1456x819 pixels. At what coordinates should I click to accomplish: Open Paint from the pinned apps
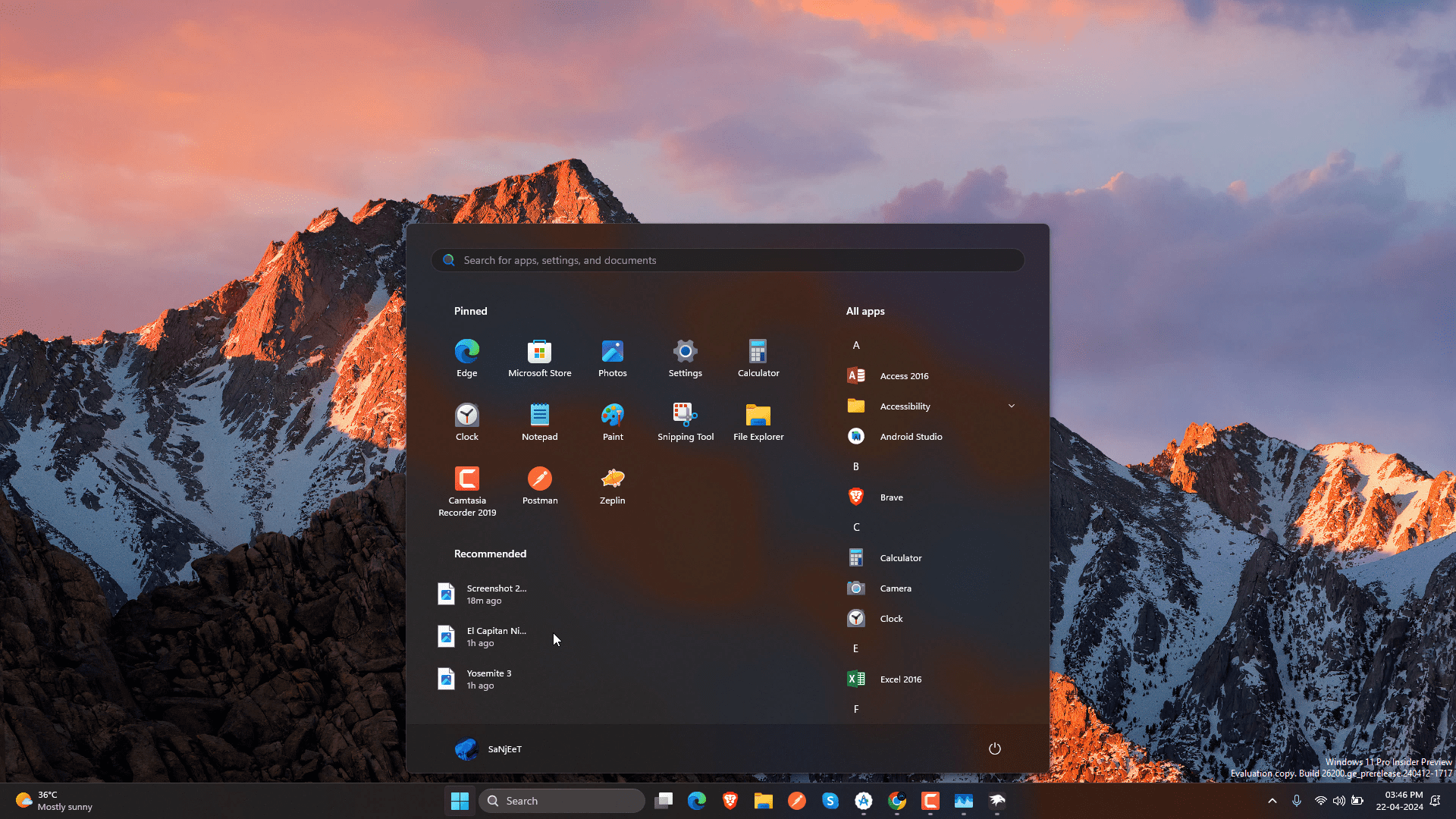[612, 419]
